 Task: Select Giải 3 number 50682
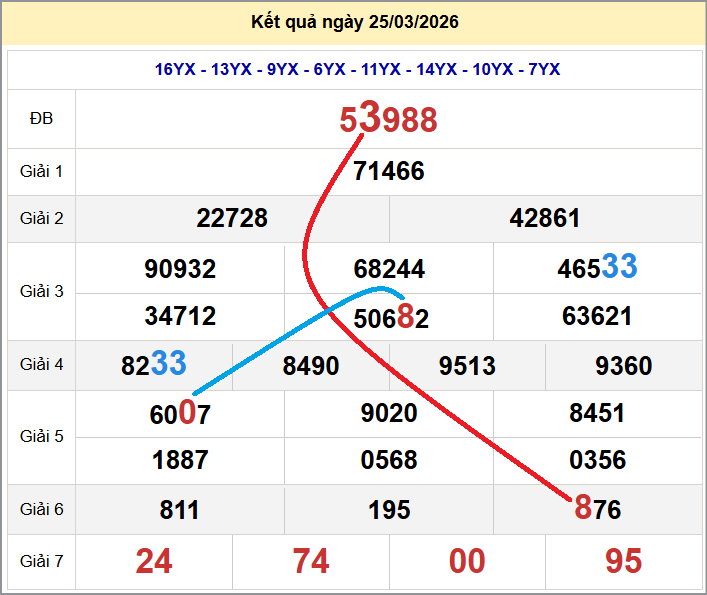point(388,318)
